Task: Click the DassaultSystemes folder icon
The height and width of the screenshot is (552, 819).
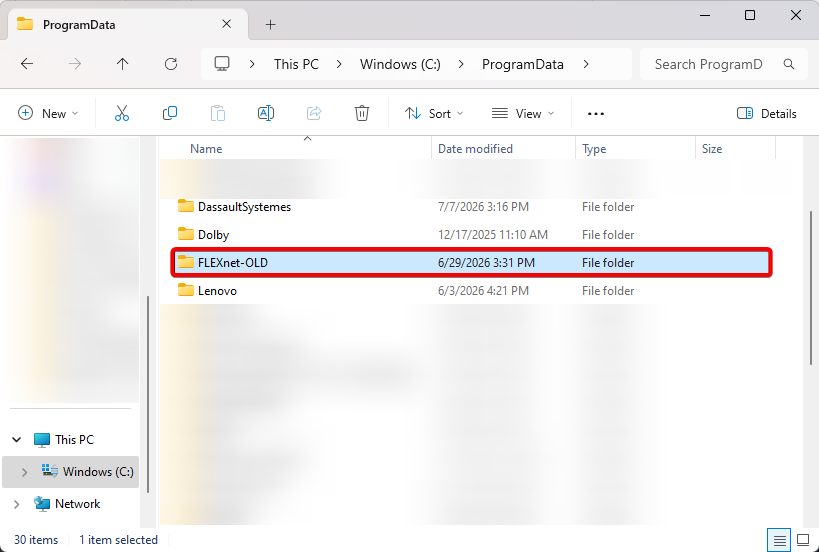Action: pos(185,206)
